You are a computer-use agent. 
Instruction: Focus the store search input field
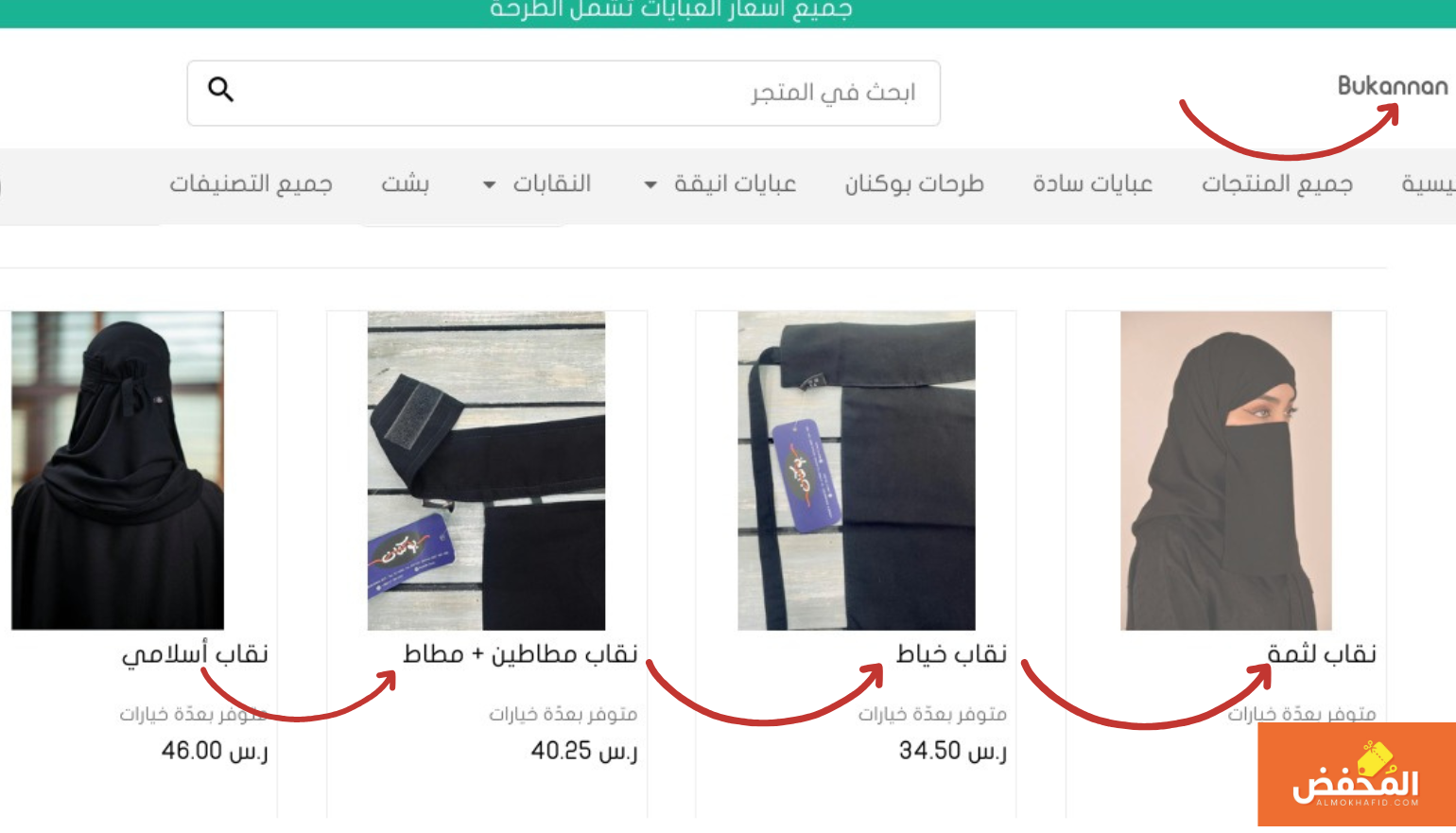563,93
